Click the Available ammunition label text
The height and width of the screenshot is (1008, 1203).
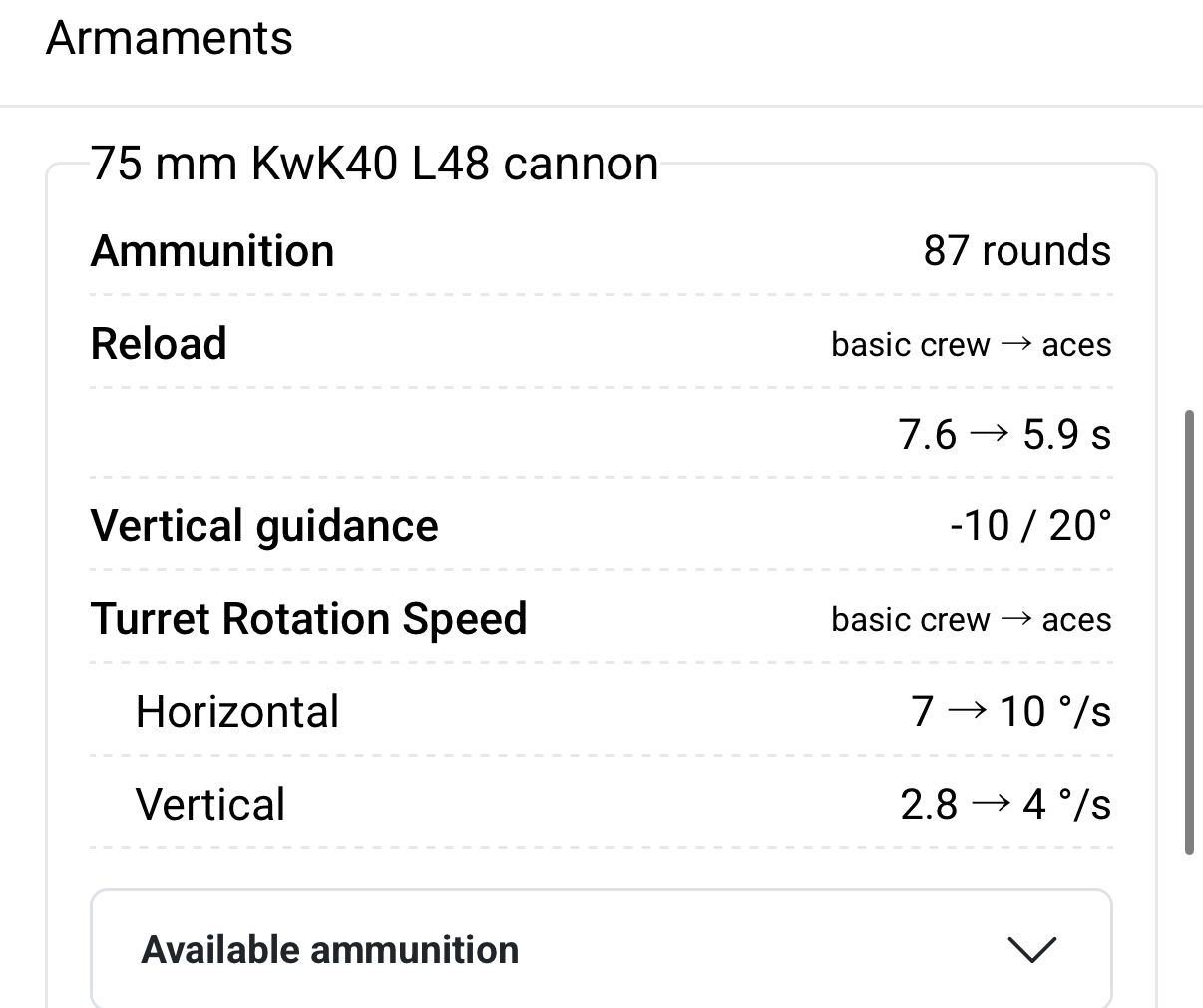[330, 950]
